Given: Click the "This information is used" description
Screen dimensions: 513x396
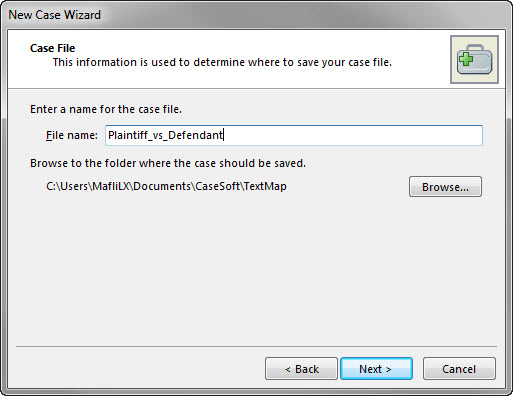Looking at the screenshot, I should tap(222, 62).
